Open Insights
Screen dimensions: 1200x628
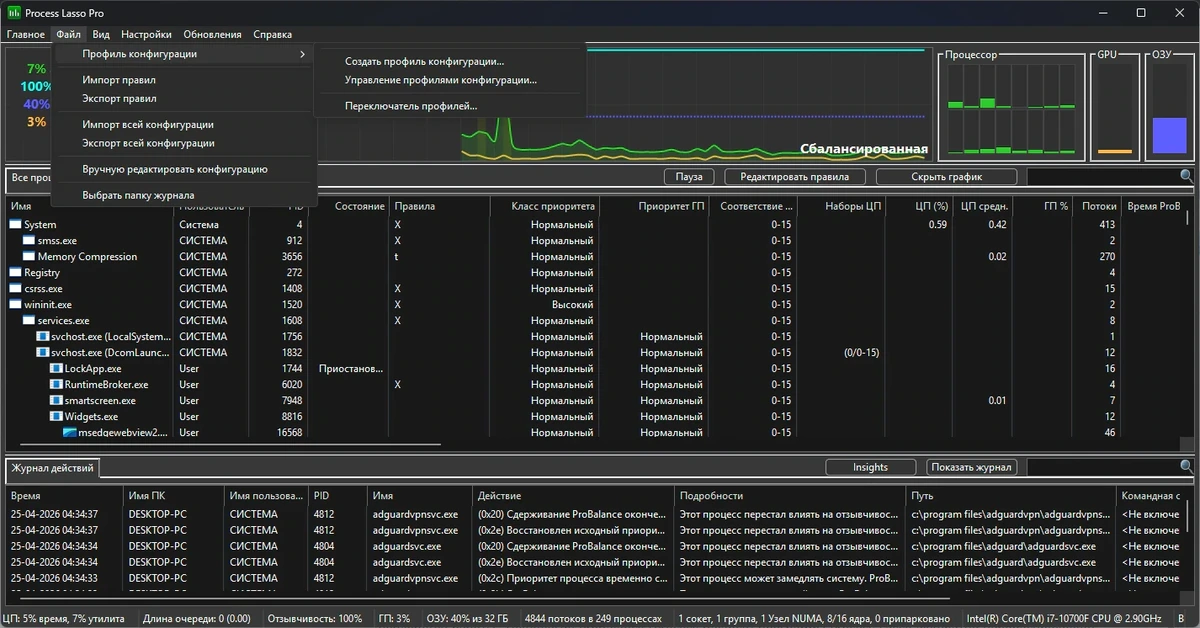pyautogui.click(x=870, y=467)
